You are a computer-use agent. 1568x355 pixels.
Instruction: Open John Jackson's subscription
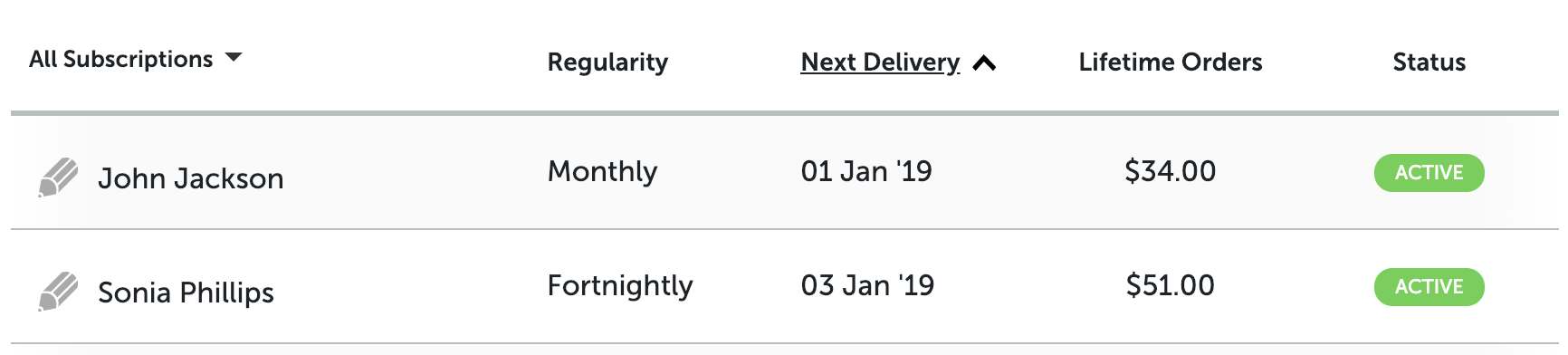coord(191,178)
